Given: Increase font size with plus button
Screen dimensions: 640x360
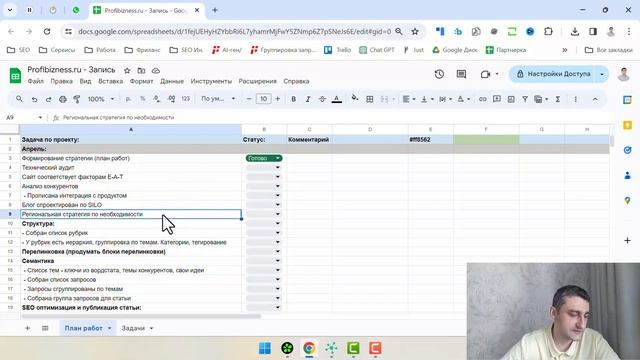Looking at the screenshot, I should tap(278, 99).
